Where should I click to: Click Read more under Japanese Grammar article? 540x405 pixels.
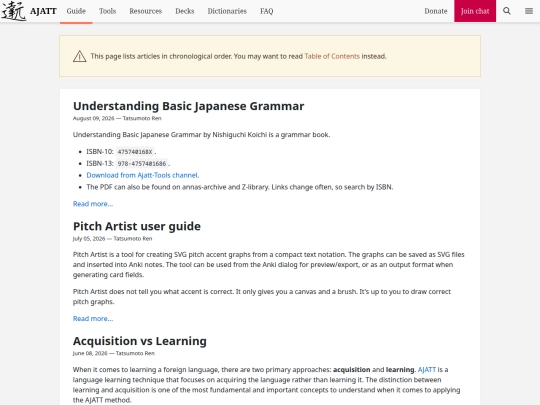93,204
